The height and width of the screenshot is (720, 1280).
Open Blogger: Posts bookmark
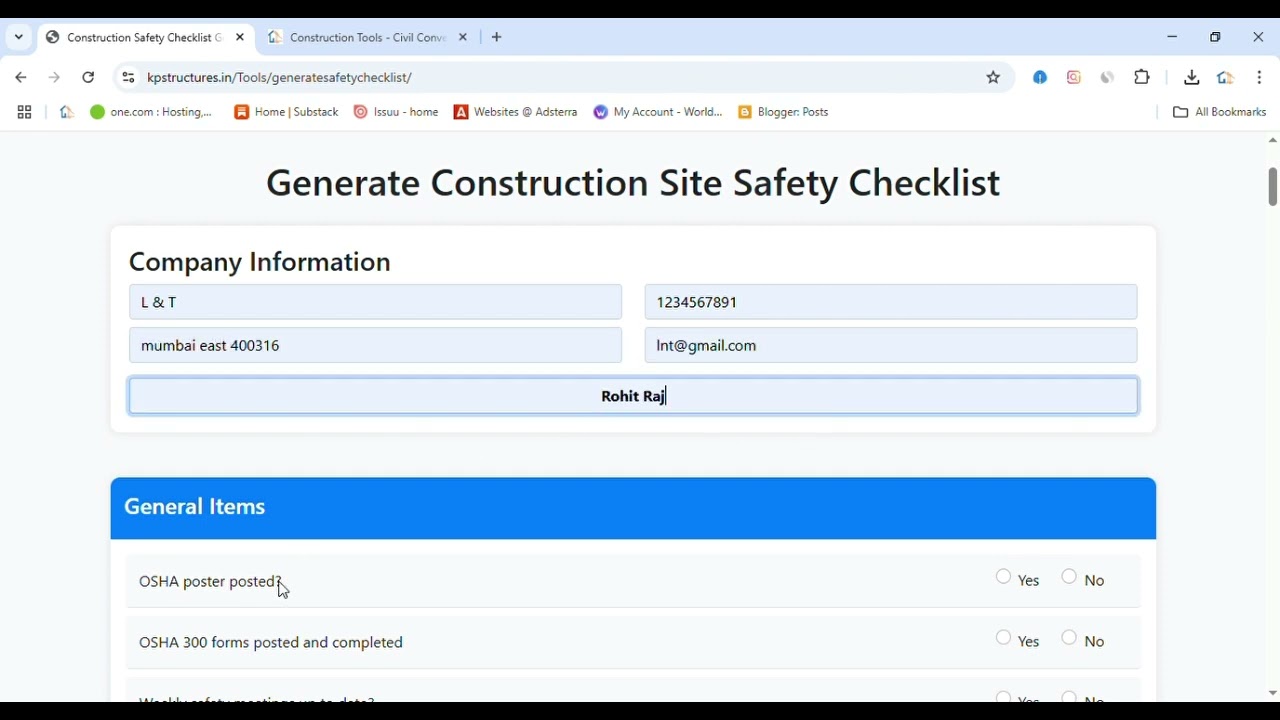click(785, 113)
